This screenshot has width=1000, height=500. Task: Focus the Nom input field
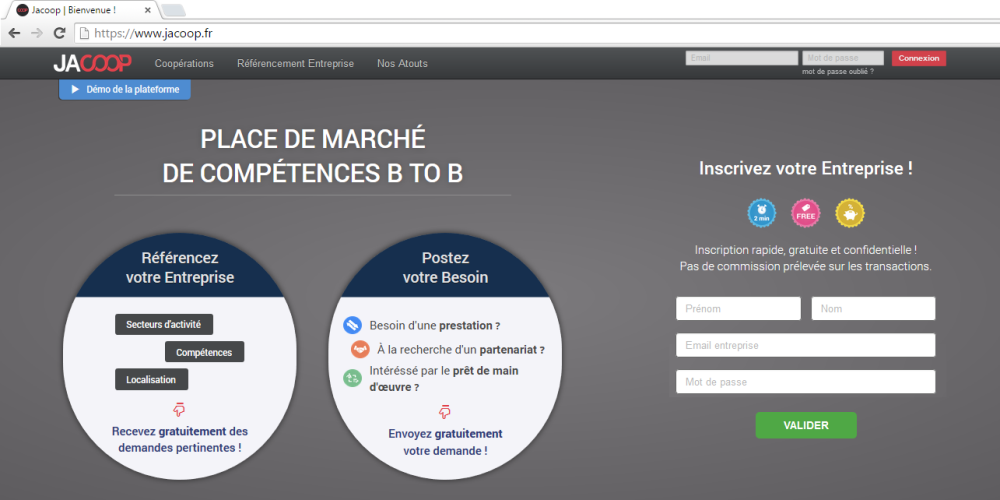873,309
